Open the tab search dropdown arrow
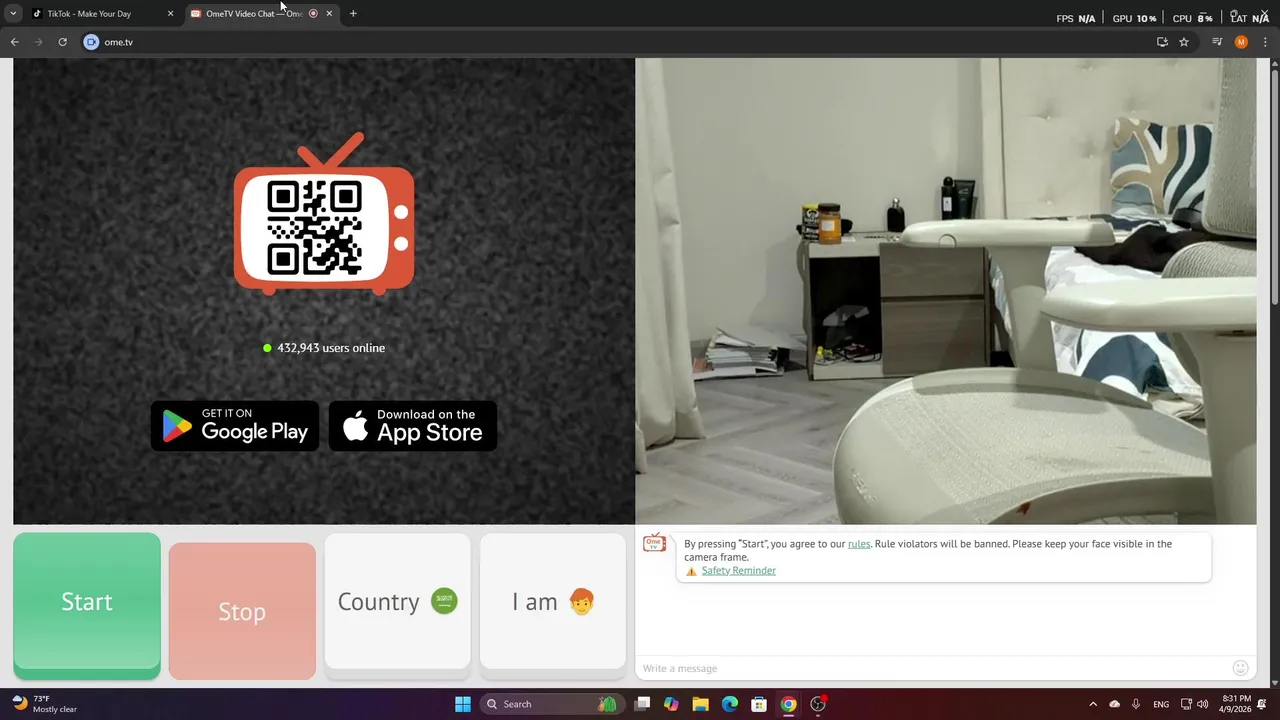 [x=13, y=14]
